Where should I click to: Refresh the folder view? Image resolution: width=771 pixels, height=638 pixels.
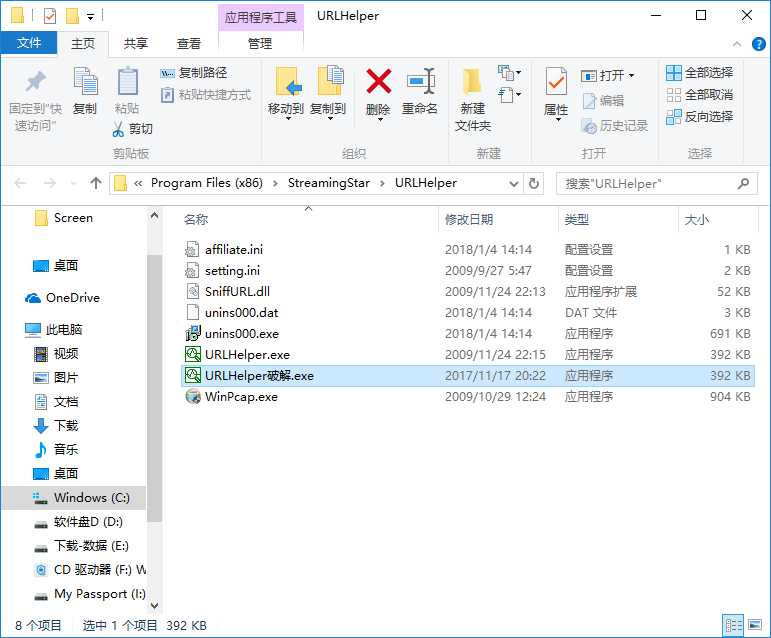point(534,184)
